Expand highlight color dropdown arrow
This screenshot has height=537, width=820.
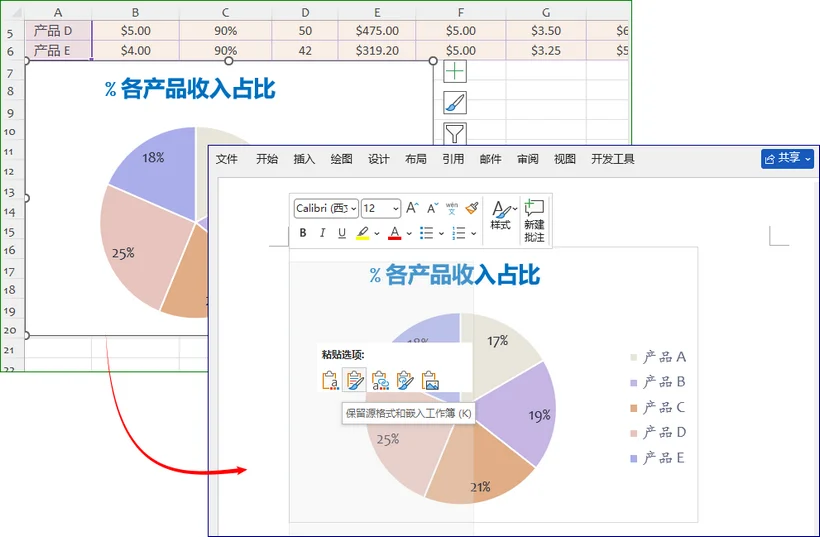click(377, 234)
